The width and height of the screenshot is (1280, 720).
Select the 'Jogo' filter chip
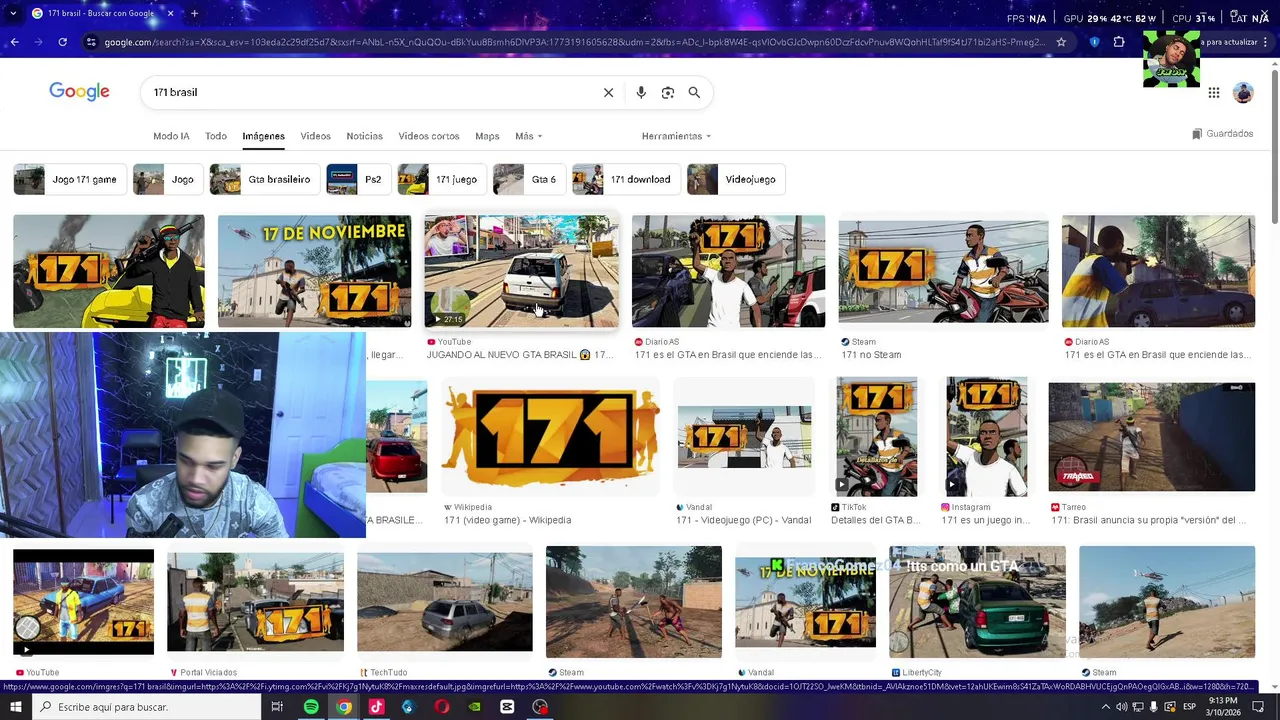[x=167, y=179]
